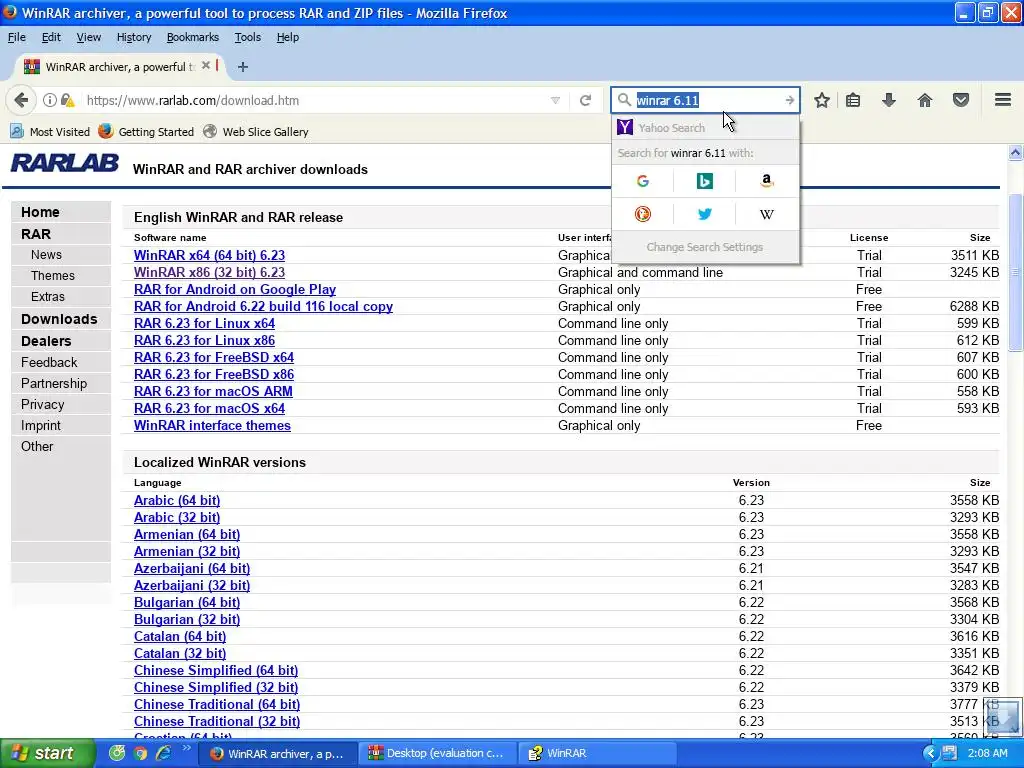Image resolution: width=1024 pixels, height=768 pixels.
Task: Open Dealers in sidebar
Action: [x=46, y=341]
